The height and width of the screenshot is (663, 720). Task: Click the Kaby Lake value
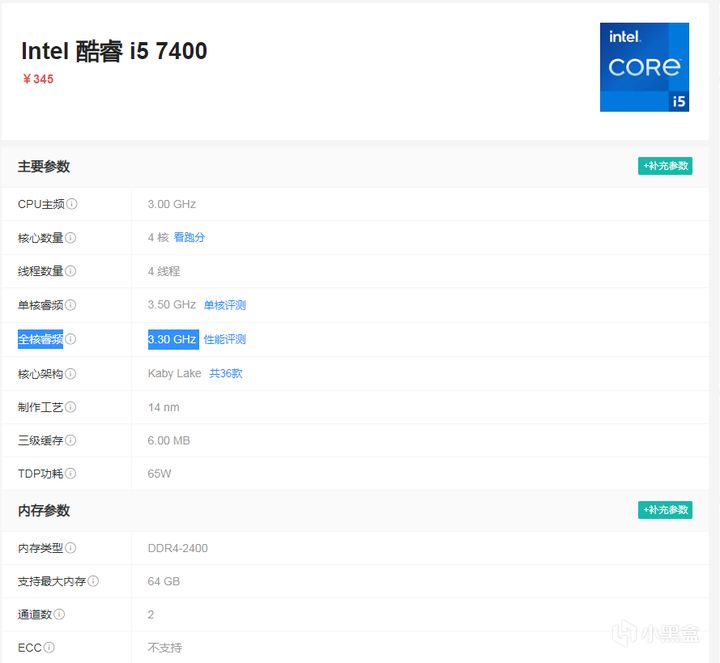coord(174,373)
